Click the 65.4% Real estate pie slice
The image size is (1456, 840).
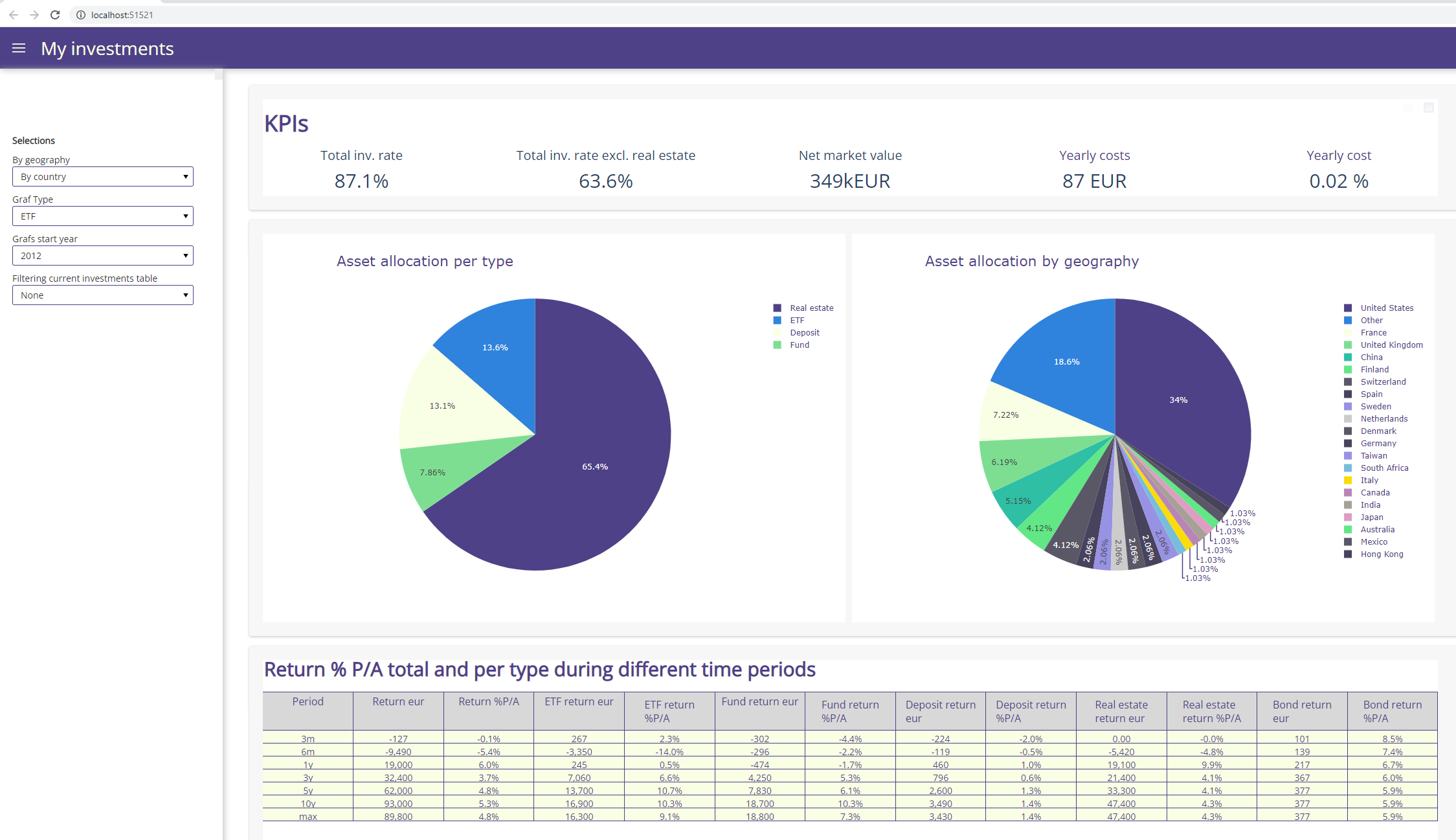594,466
